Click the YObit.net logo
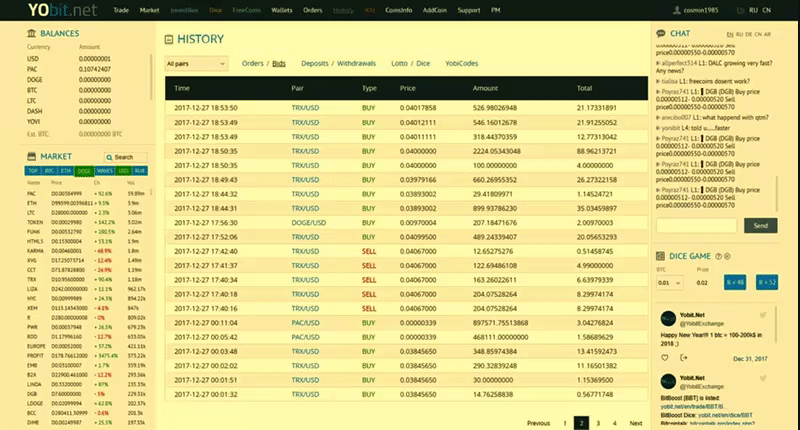 (62, 10)
